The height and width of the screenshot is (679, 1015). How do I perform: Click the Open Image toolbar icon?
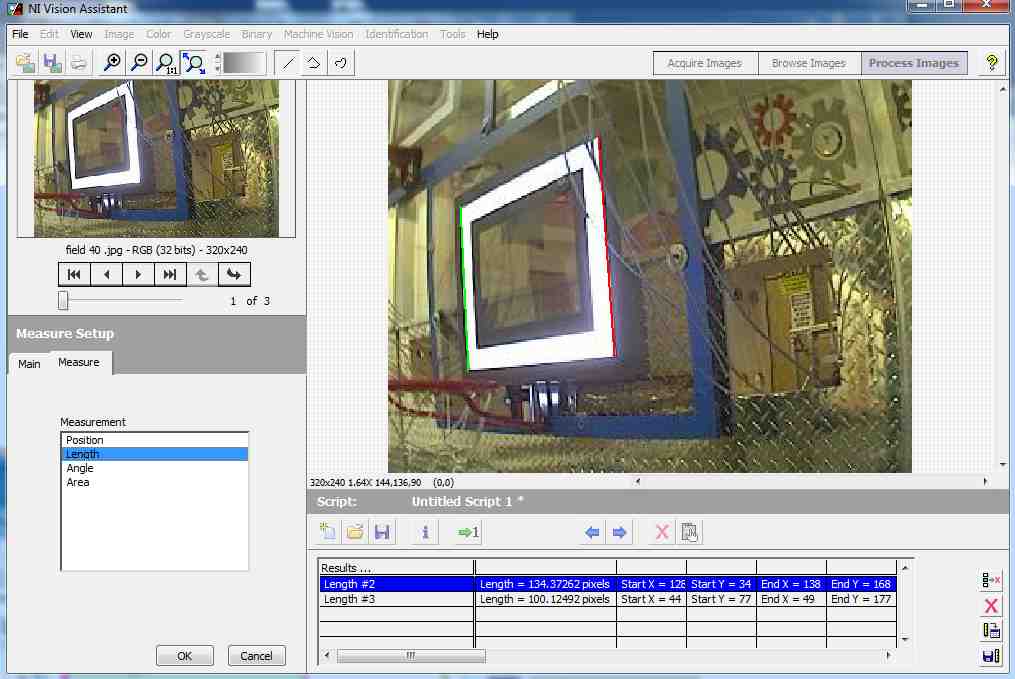[x=25, y=63]
